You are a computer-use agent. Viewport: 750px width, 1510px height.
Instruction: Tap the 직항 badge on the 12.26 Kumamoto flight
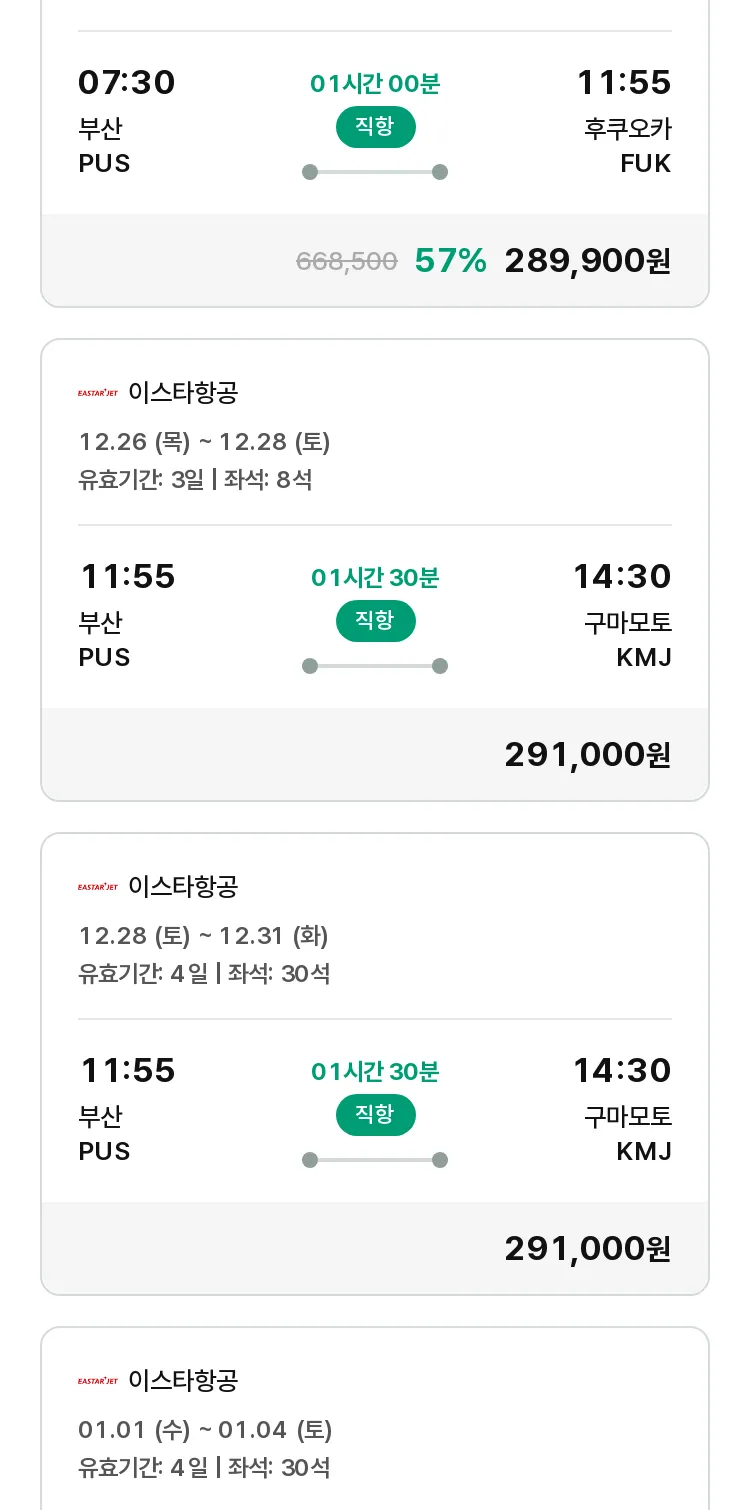375,621
